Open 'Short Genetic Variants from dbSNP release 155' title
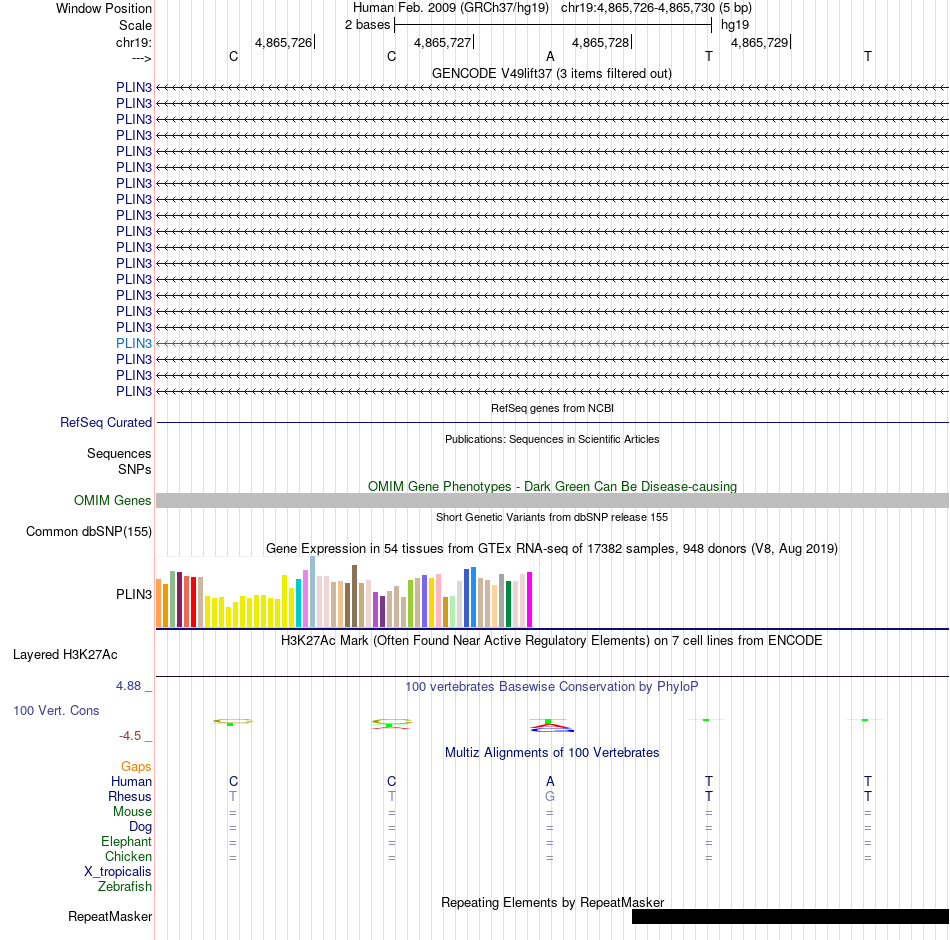The image size is (950, 940). pos(552,517)
